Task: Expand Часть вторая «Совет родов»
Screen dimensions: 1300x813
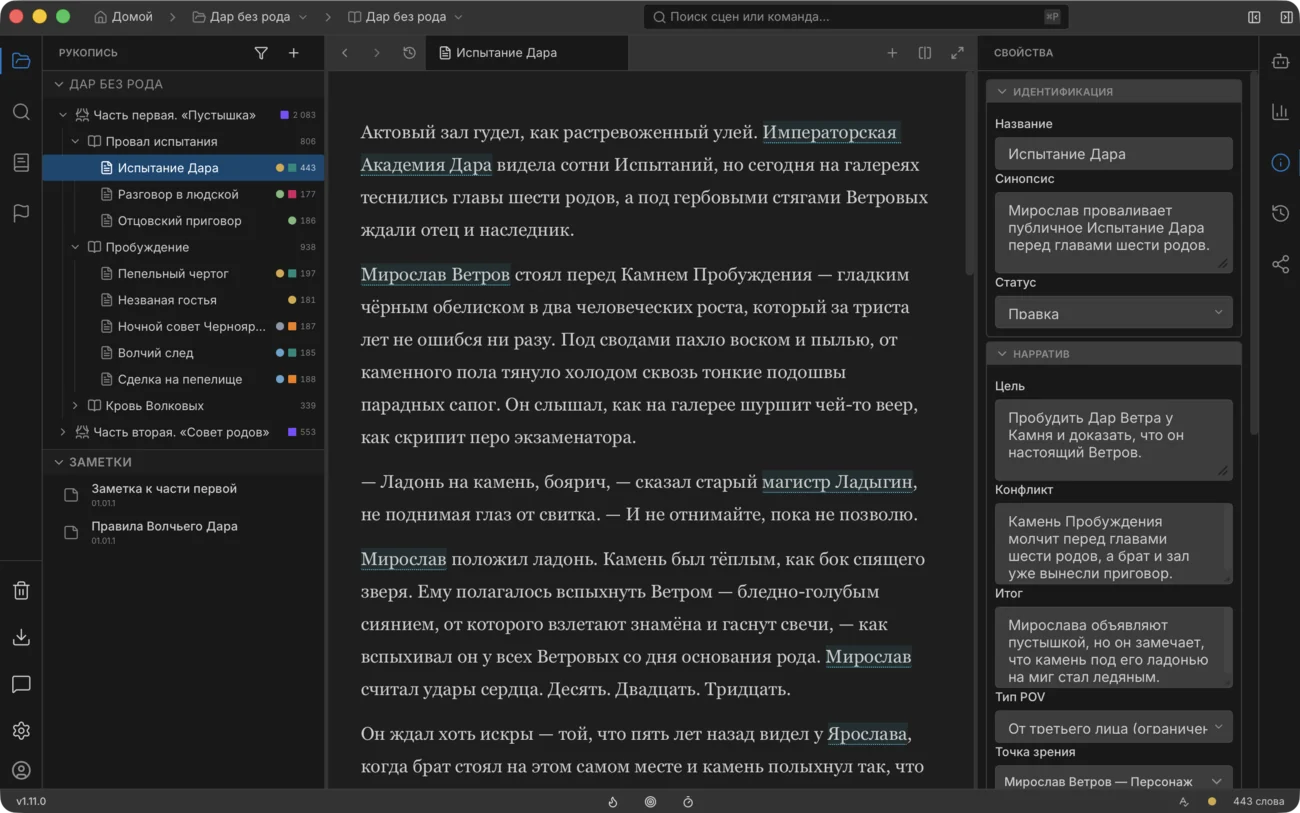Action: coord(62,432)
